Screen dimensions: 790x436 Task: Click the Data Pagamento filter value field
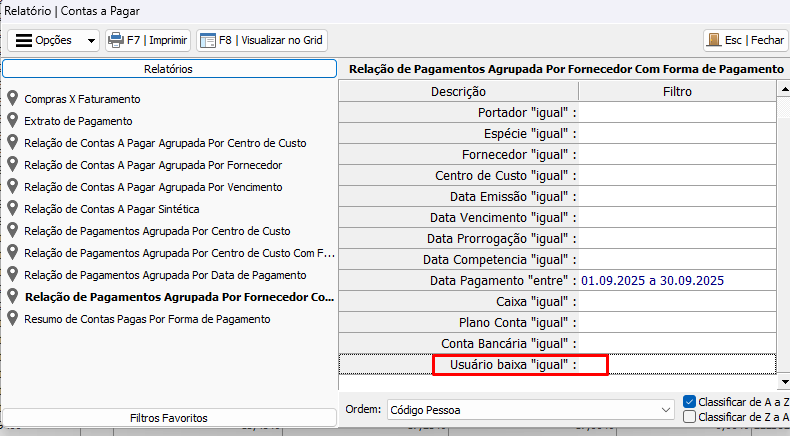click(x=677, y=281)
